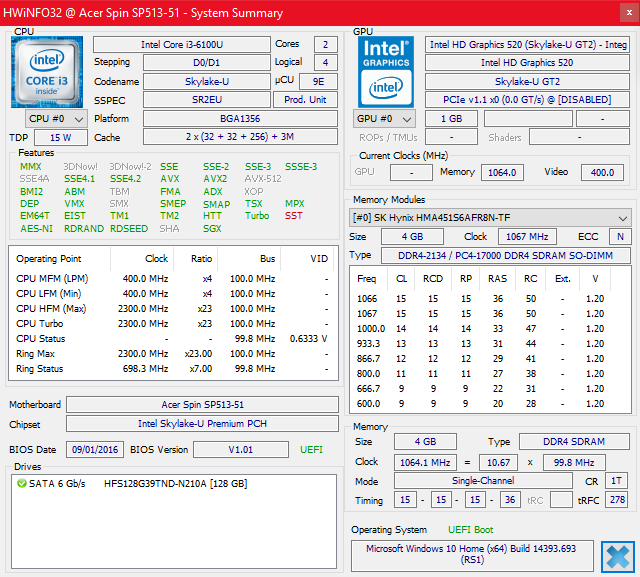Select the CPU Turbo row
Viewport: 640px width, 577px height.
point(173,324)
